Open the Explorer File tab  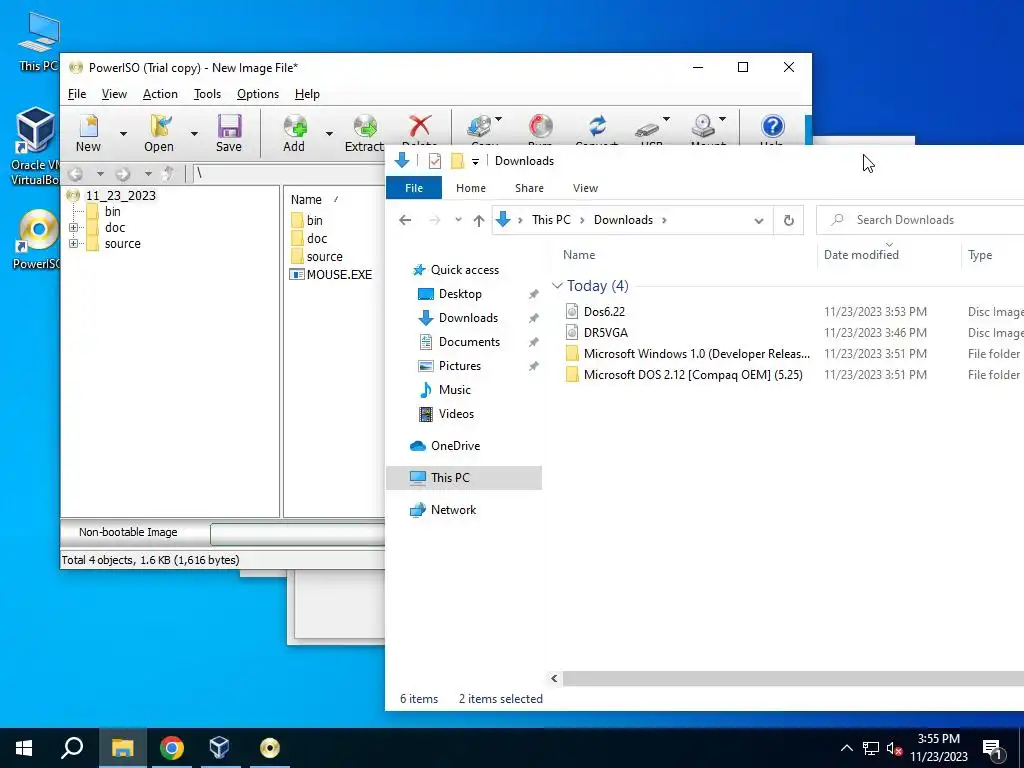[x=414, y=188]
